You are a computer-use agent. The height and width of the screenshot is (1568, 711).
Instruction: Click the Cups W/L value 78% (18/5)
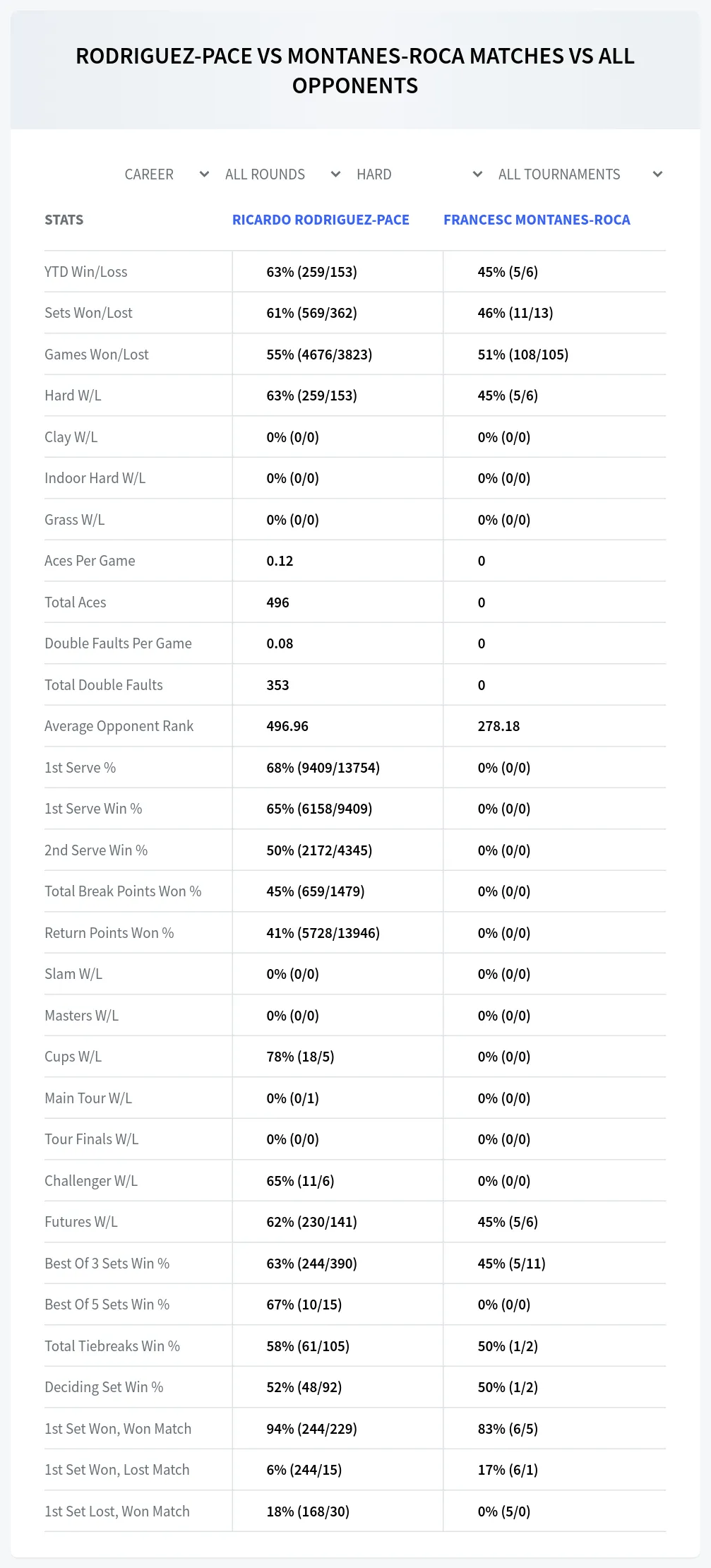(x=300, y=1057)
